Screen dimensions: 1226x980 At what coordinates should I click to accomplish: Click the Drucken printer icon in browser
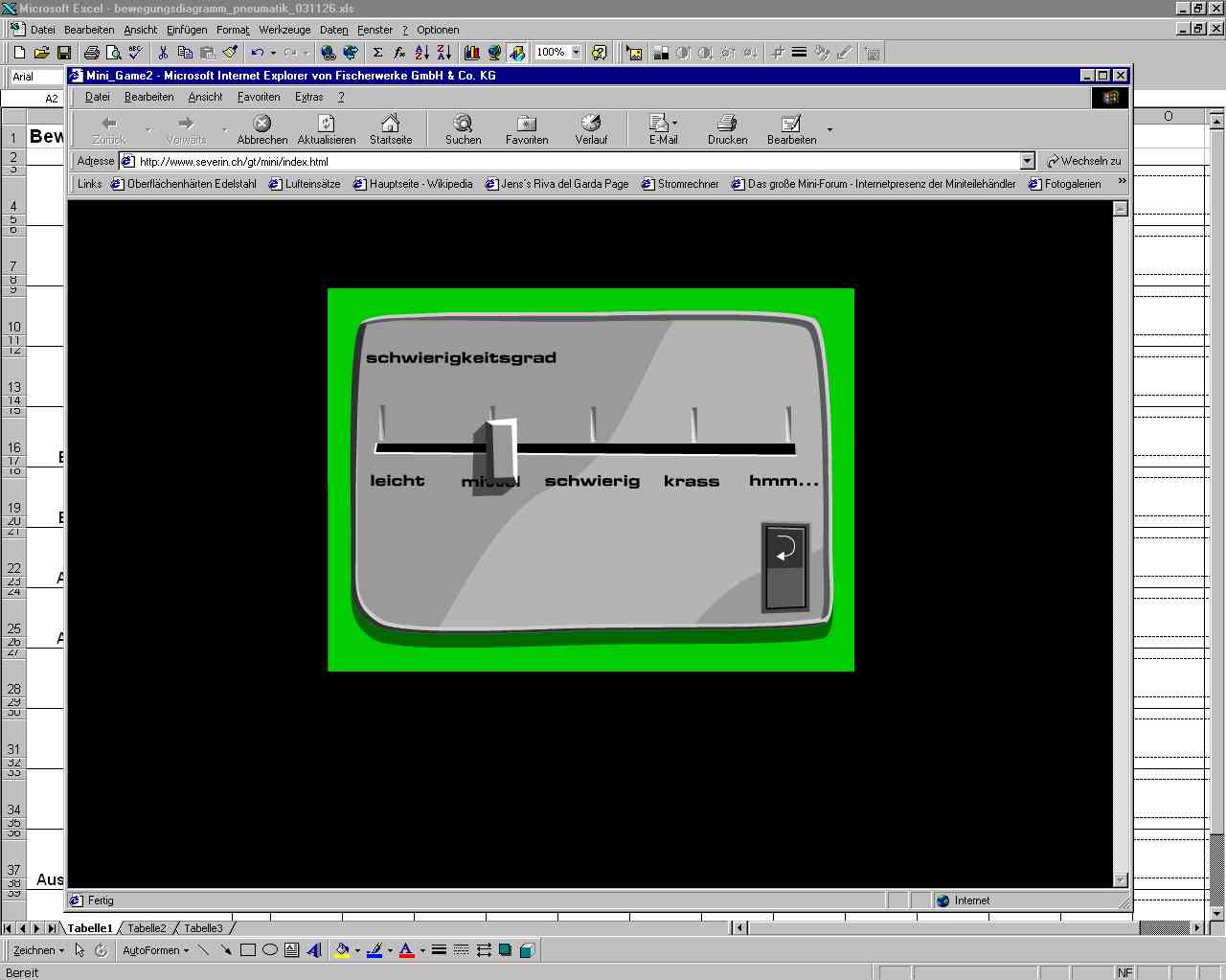[727, 128]
